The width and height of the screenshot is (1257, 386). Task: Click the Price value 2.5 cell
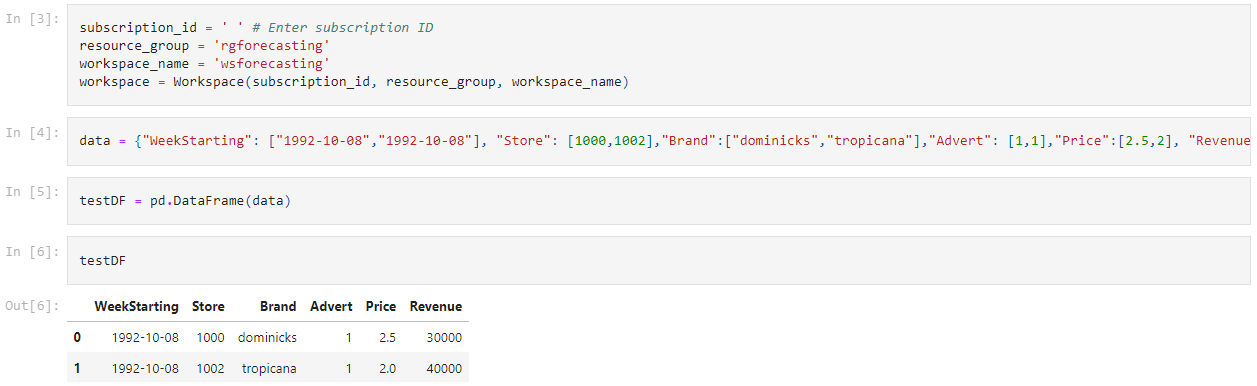(x=388, y=338)
